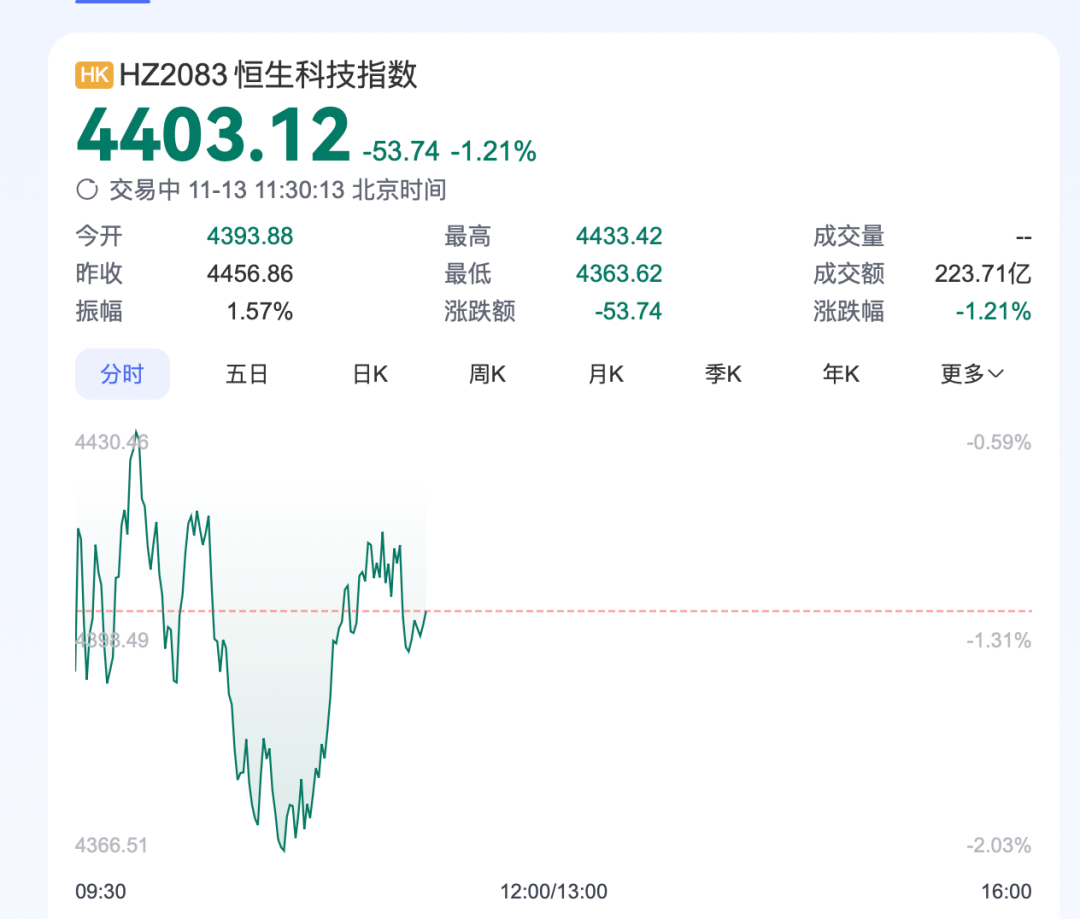Click the 涨跌幅 value -1.21%
This screenshot has height=919, width=1080.
993,311
